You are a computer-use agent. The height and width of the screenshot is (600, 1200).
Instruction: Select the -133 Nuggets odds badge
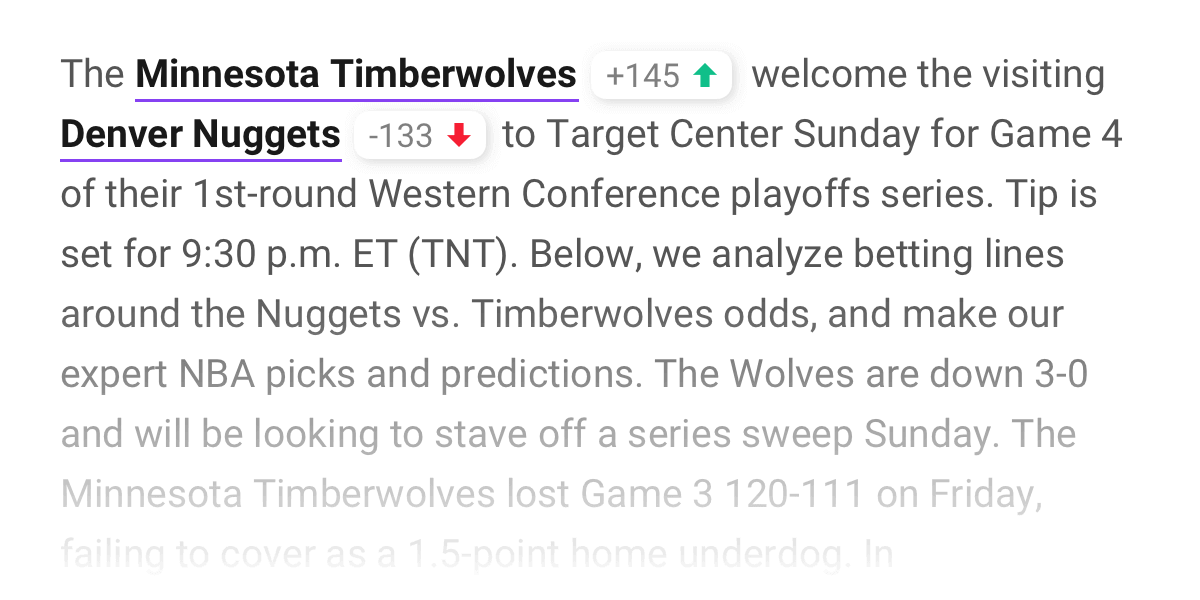[419, 136]
